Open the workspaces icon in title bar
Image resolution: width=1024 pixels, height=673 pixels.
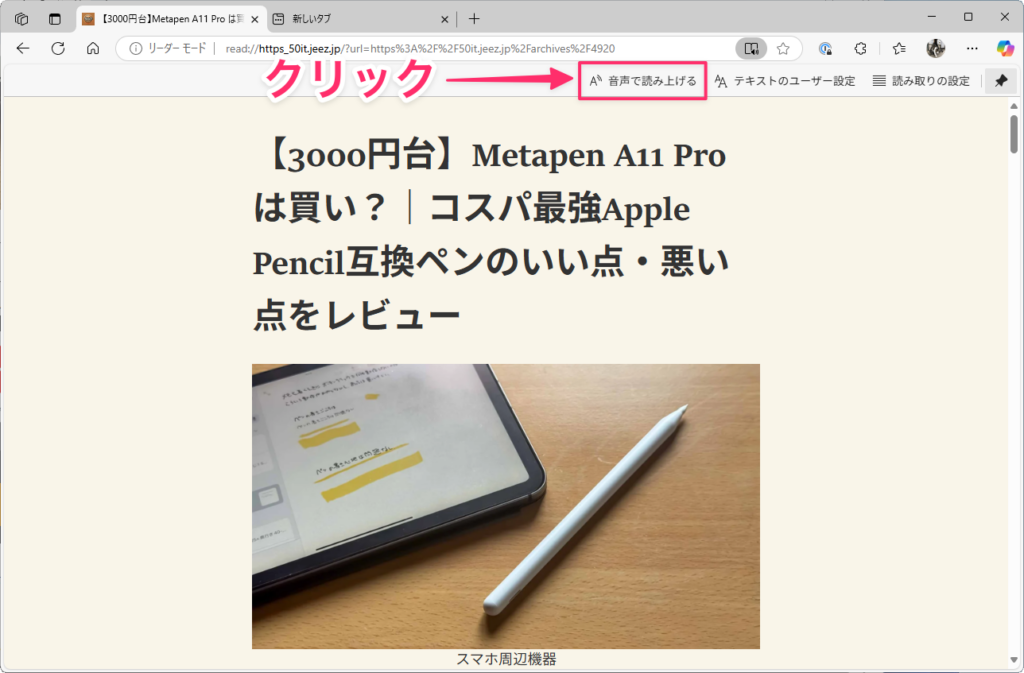click(22, 19)
